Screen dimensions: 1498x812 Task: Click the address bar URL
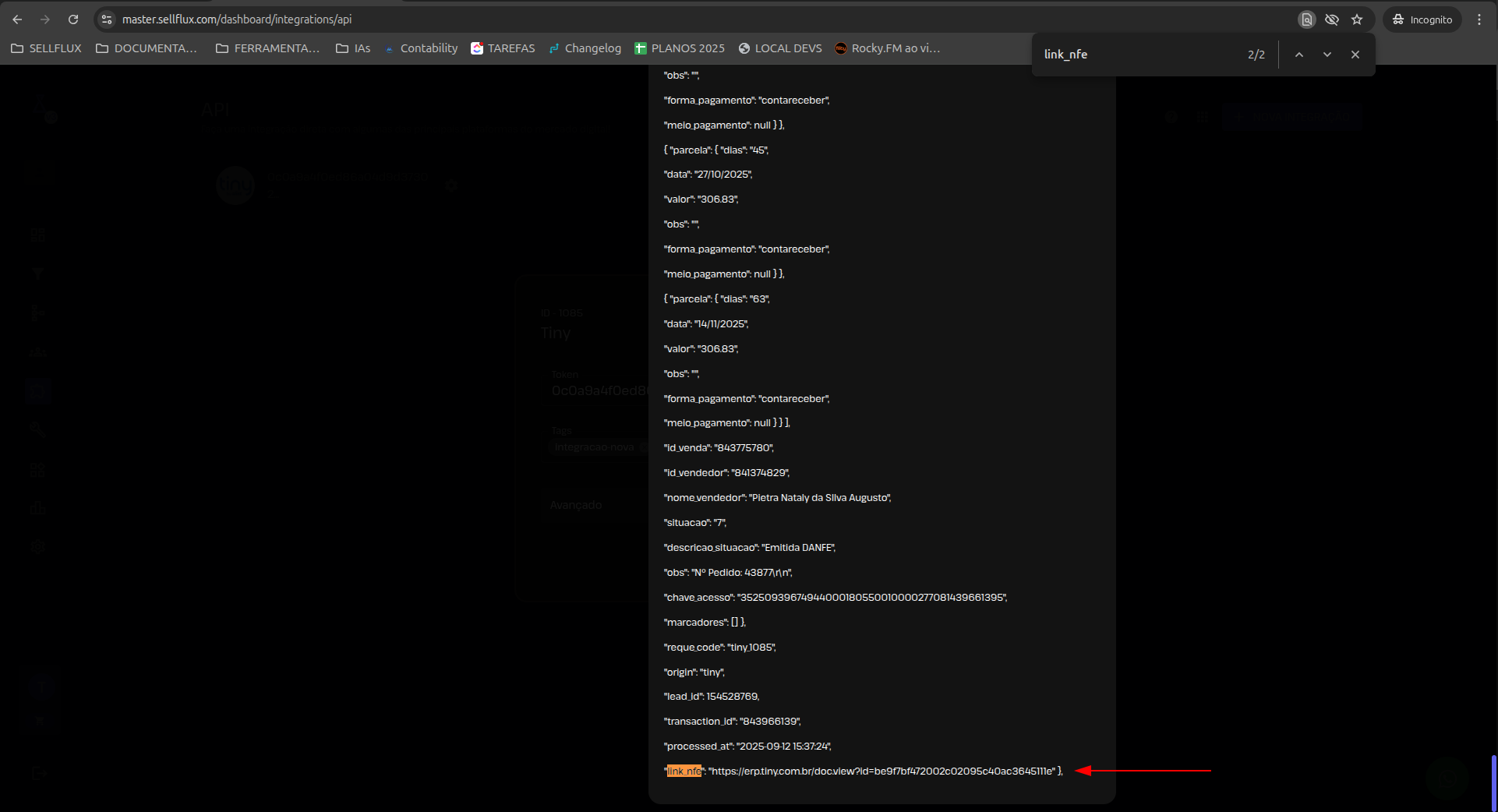click(237, 19)
